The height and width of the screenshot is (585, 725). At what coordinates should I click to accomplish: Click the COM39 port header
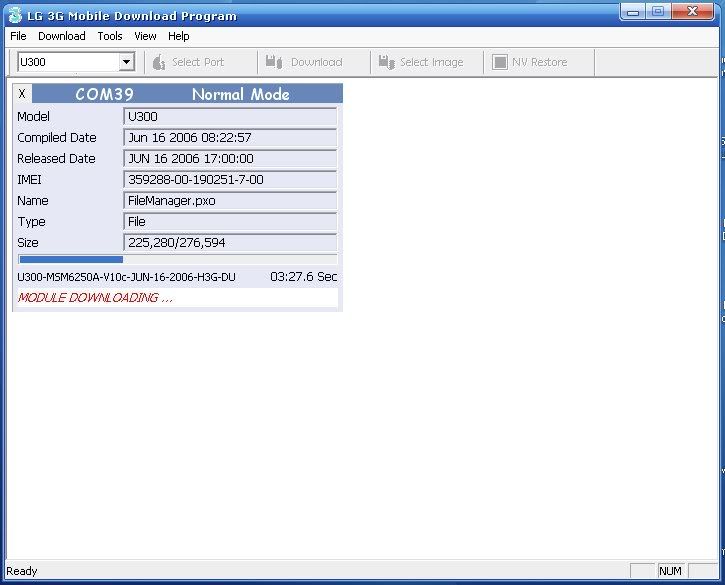(x=104, y=94)
